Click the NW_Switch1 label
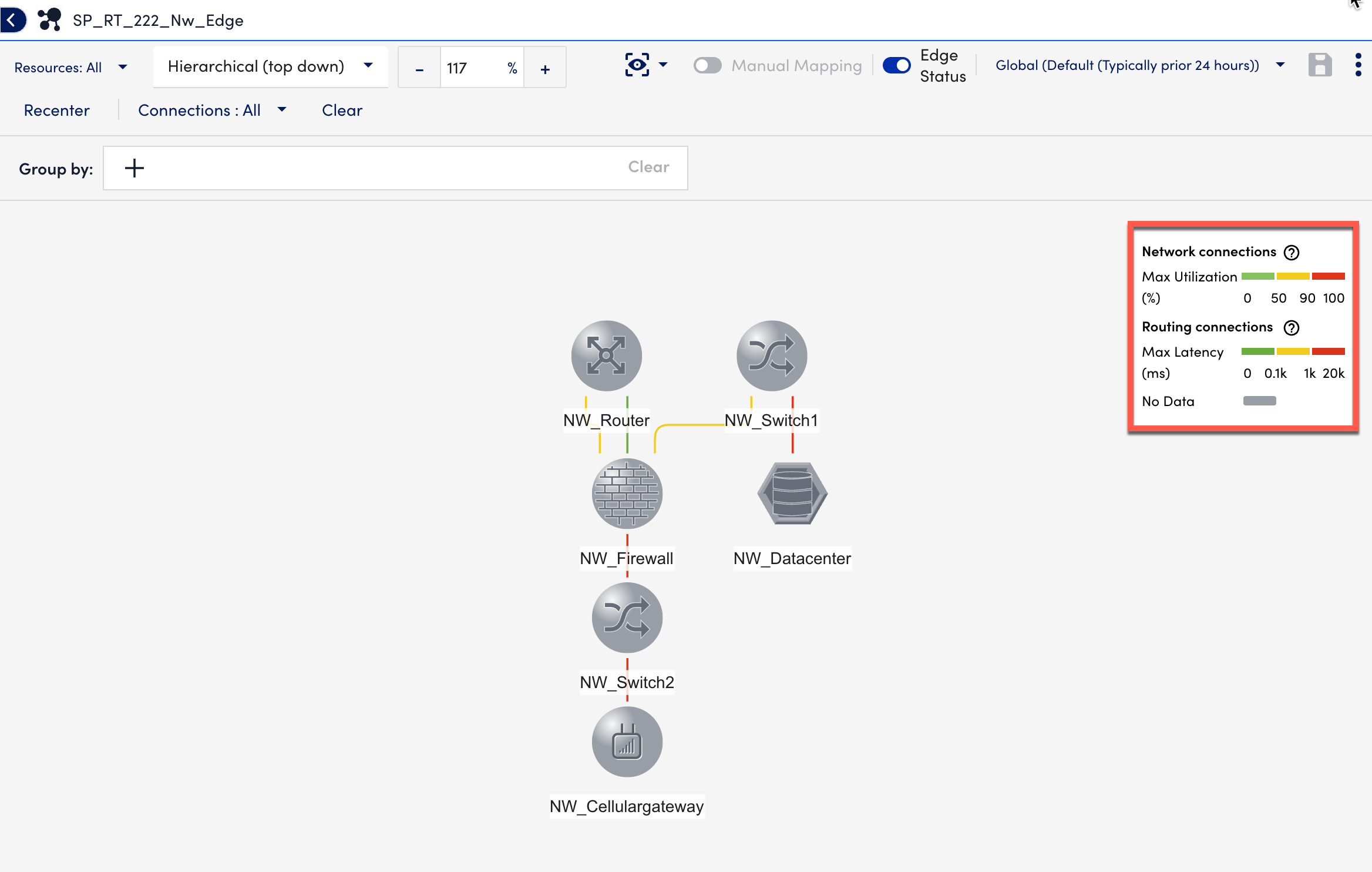1372x872 pixels. 771,420
